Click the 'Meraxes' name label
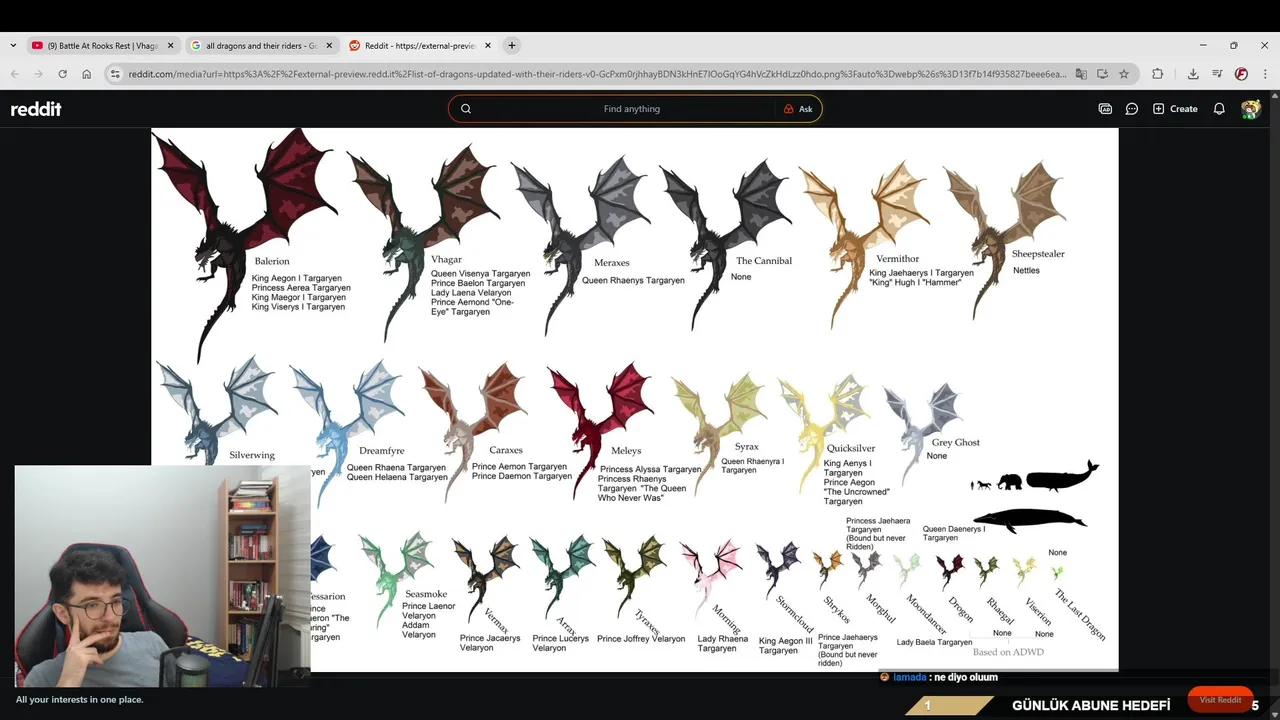 612,263
